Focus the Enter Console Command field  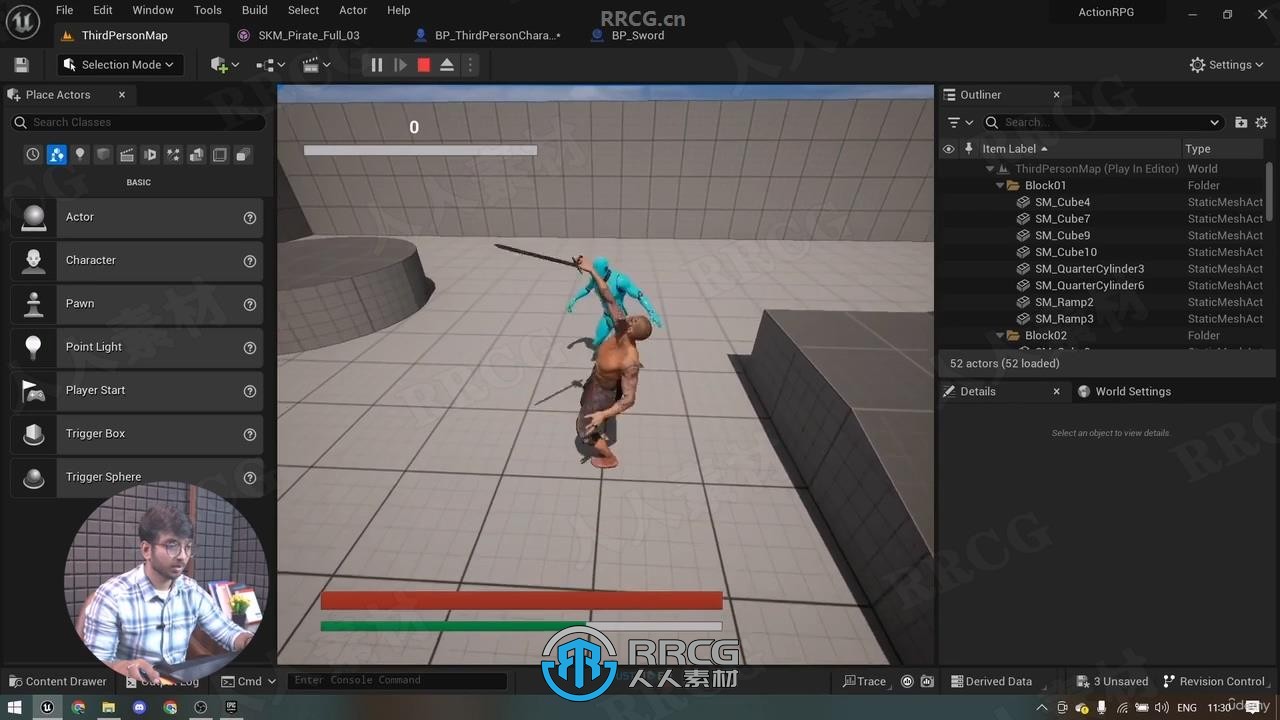coord(397,681)
